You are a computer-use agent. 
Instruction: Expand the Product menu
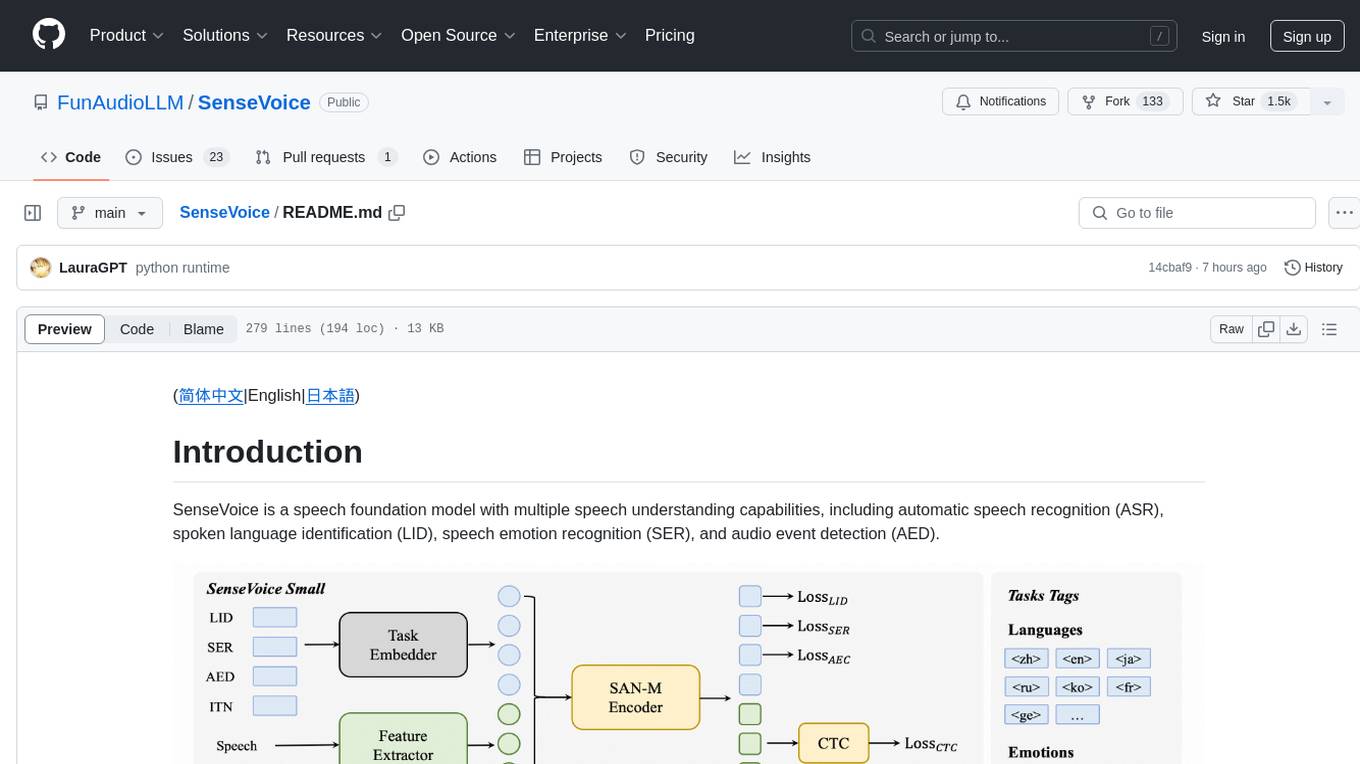pyautogui.click(x=127, y=35)
